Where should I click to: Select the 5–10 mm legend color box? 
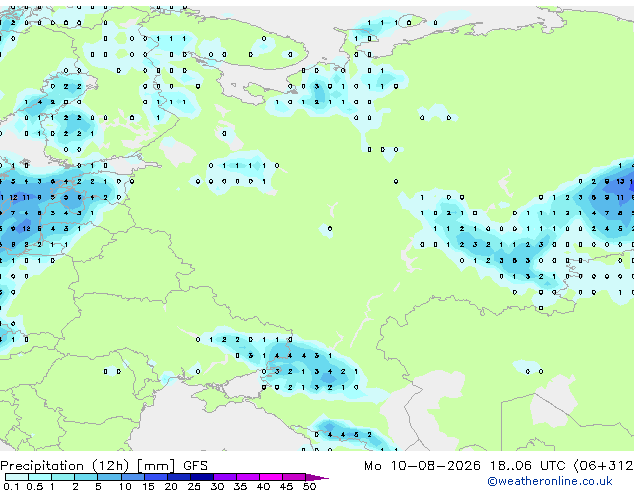click(109, 477)
